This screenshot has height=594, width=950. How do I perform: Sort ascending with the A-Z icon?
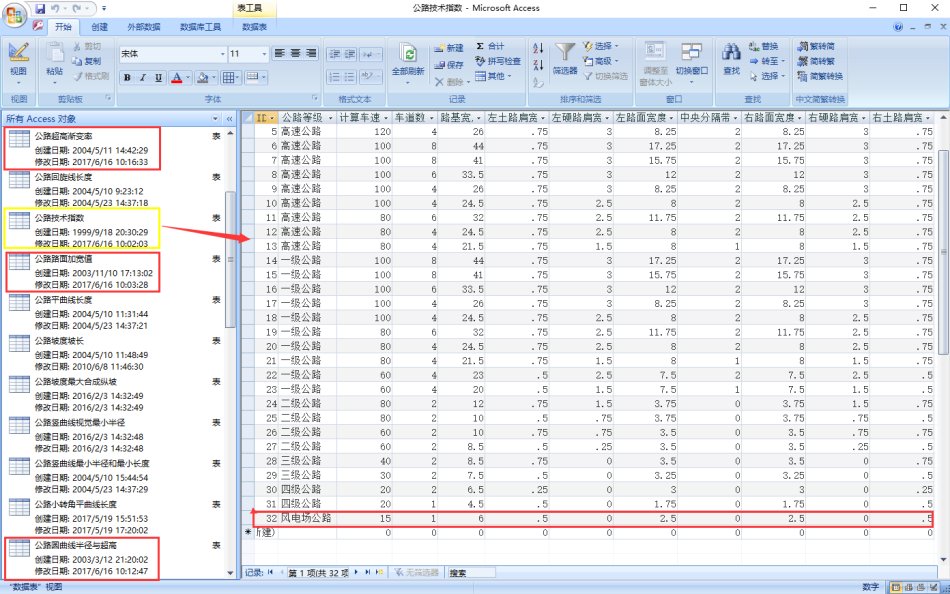point(538,47)
